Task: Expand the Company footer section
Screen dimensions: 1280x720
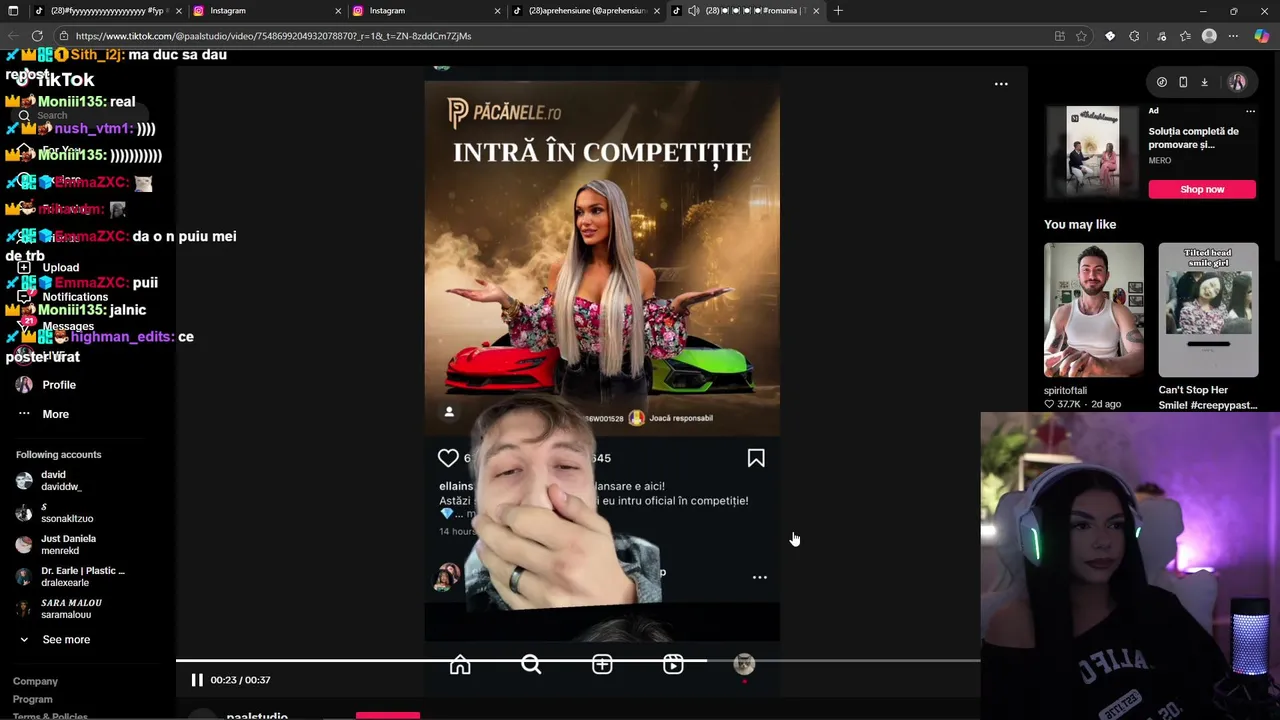Action: click(35, 682)
